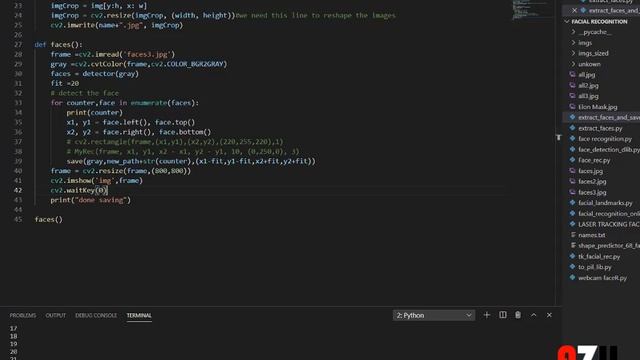
Task: Click the text file icon beside names.txt
Action: tap(572, 235)
